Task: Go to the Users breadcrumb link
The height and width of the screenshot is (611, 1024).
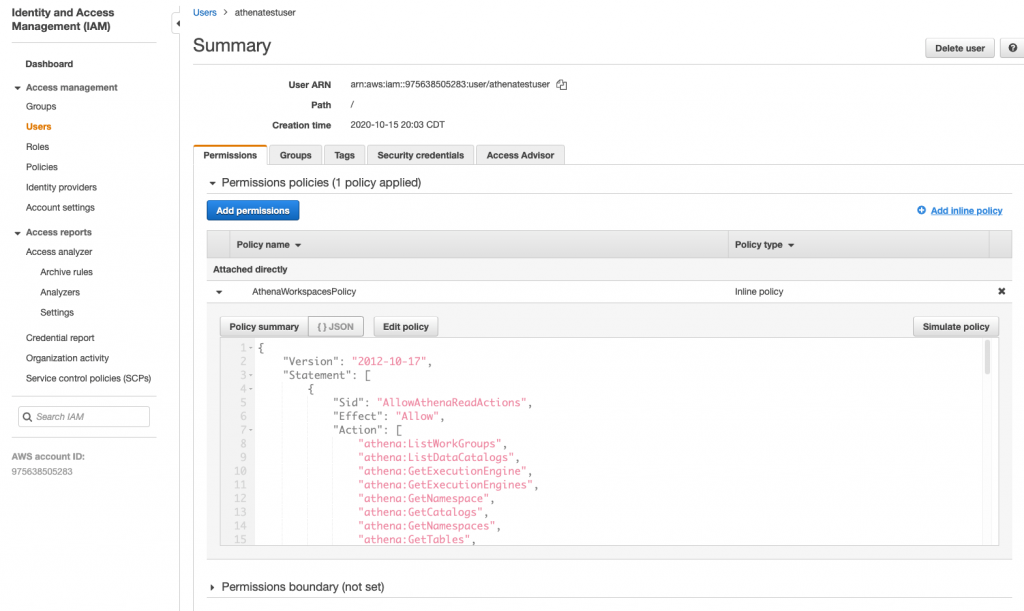Action: pyautogui.click(x=204, y=12)
